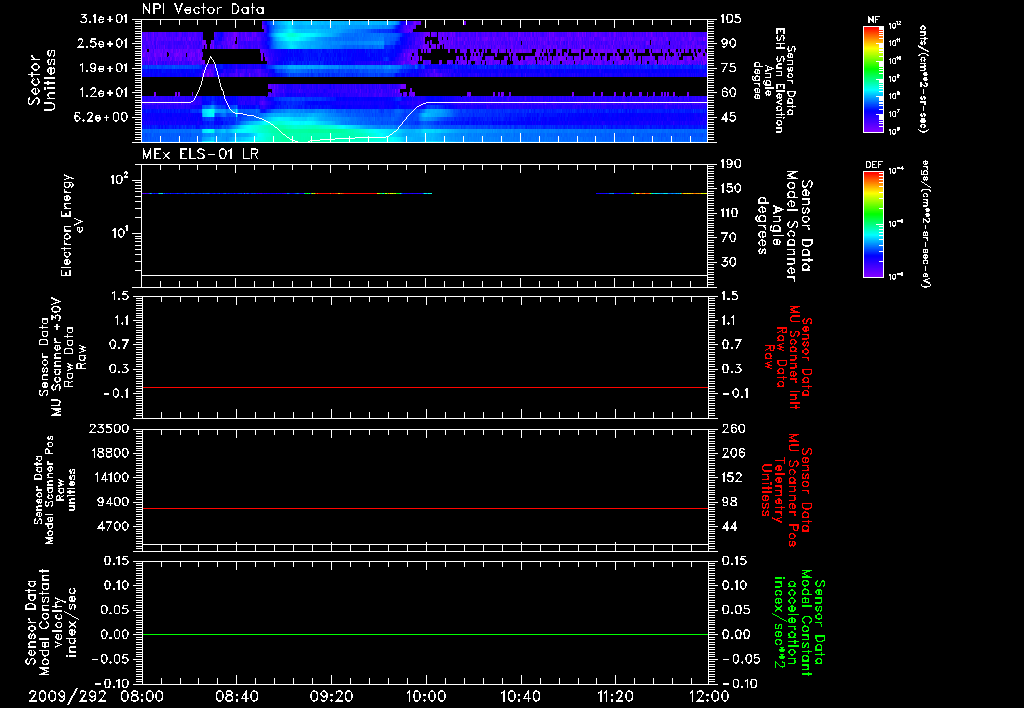
Task: Click the green 'Model Constant acceleration' label
Action: pos(799,623)
